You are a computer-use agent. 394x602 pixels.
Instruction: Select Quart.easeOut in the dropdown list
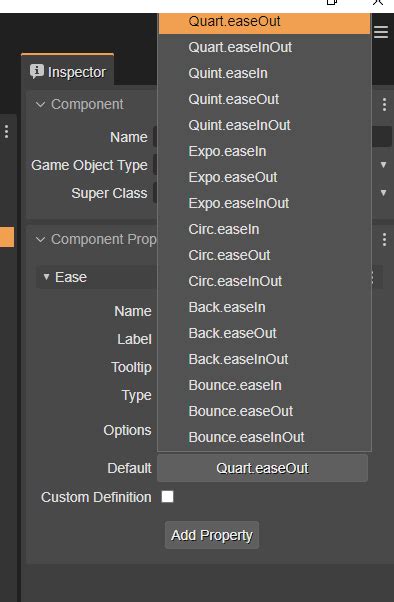pos(264,23)
